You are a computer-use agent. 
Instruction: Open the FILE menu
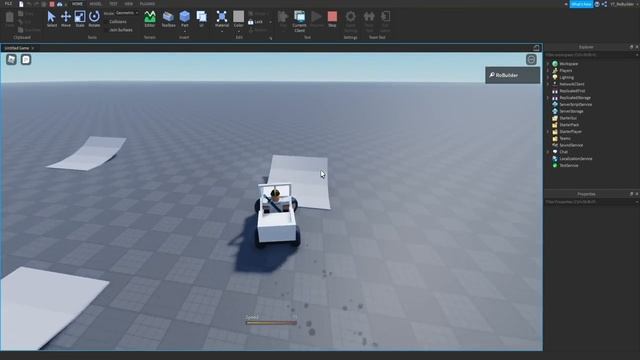coord(8,4)
